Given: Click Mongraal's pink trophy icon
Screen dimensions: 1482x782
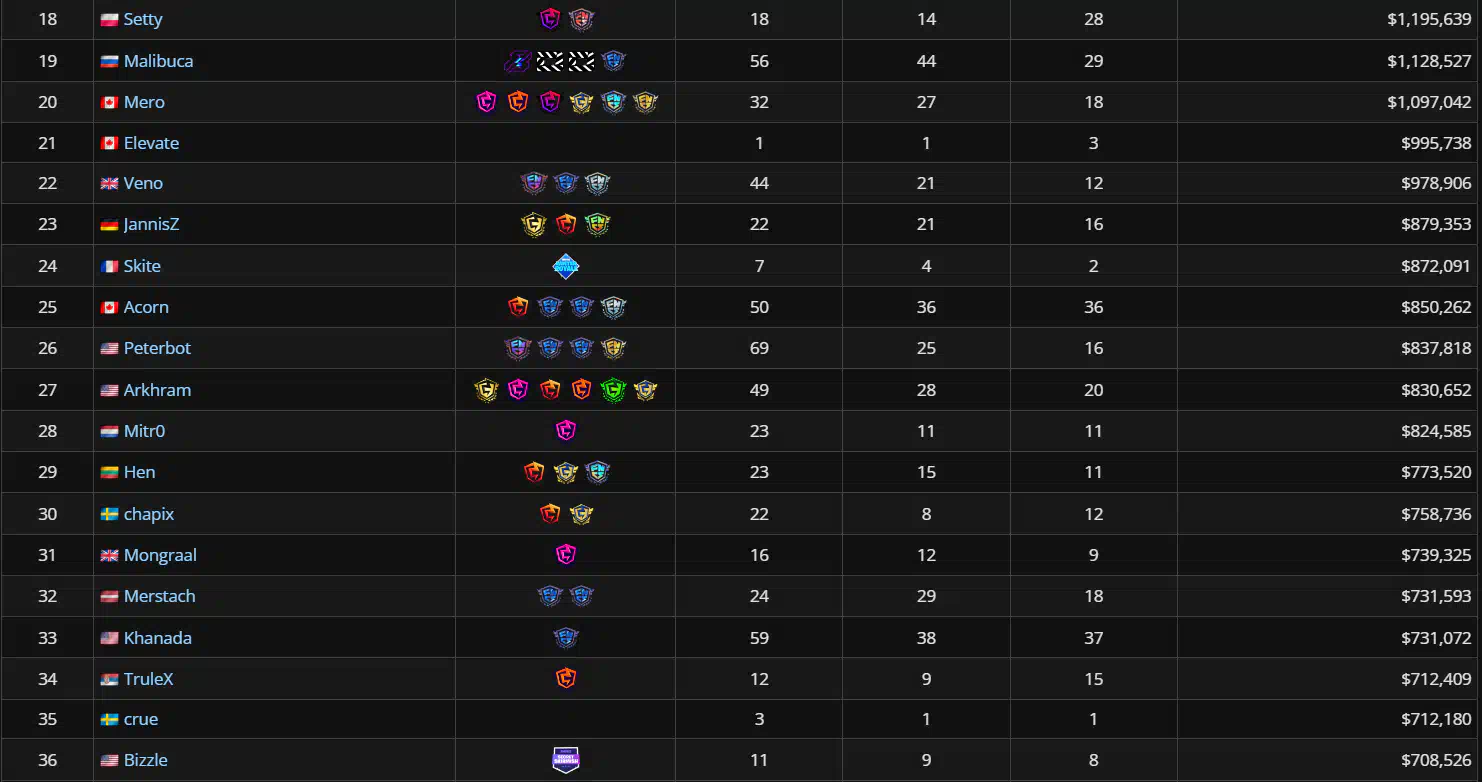Looking at the screenshot, I should tap(566, 555).
